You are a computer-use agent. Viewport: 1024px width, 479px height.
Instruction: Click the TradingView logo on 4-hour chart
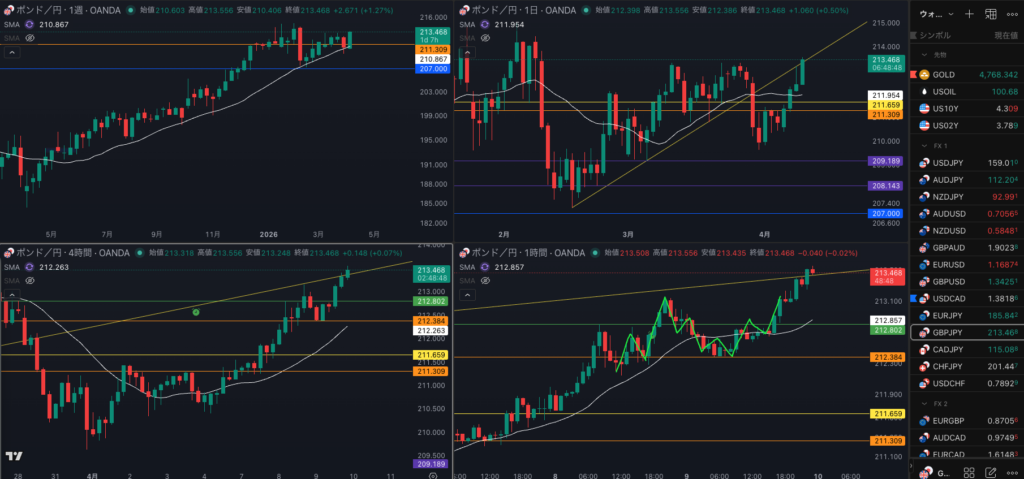(x=14, y=456)
